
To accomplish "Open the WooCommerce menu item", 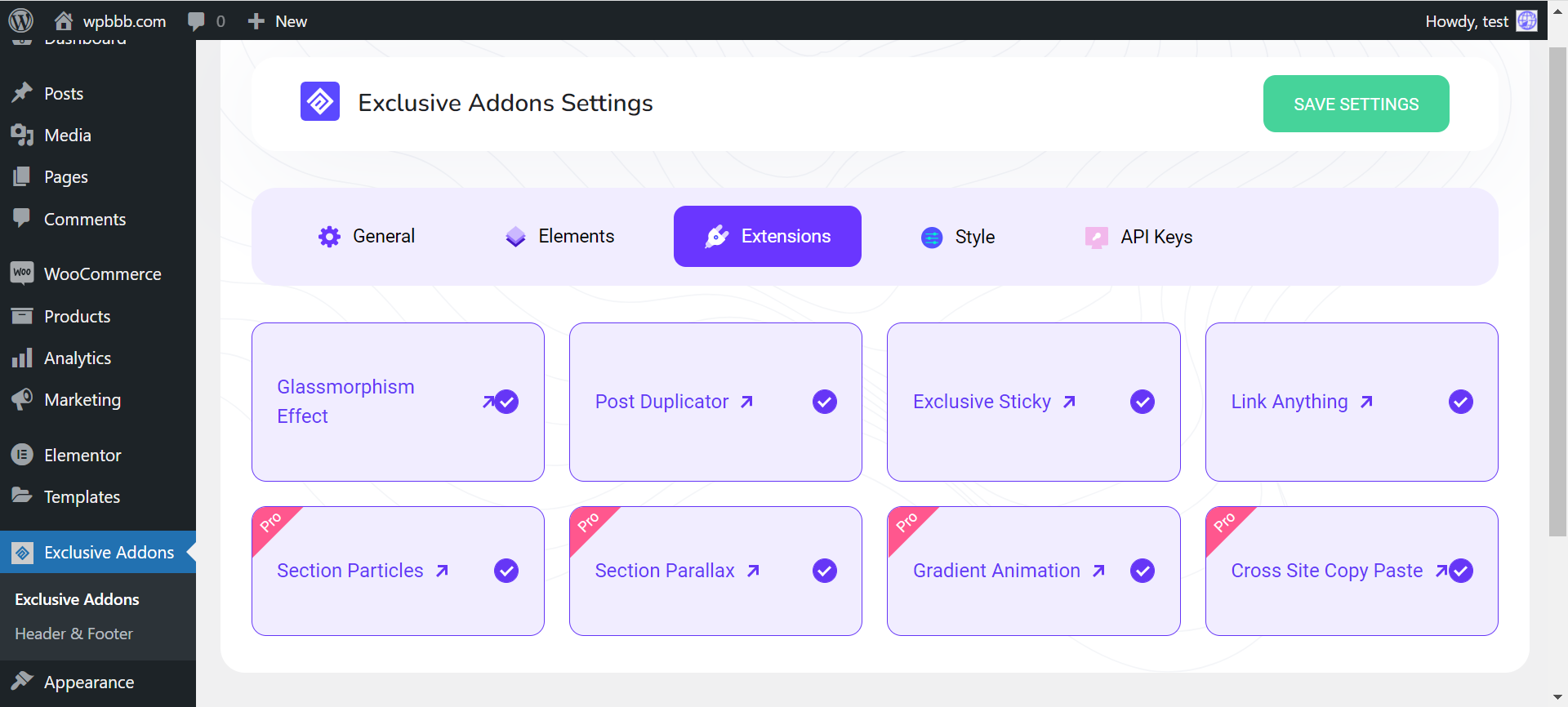I will [x=98, y=273].
